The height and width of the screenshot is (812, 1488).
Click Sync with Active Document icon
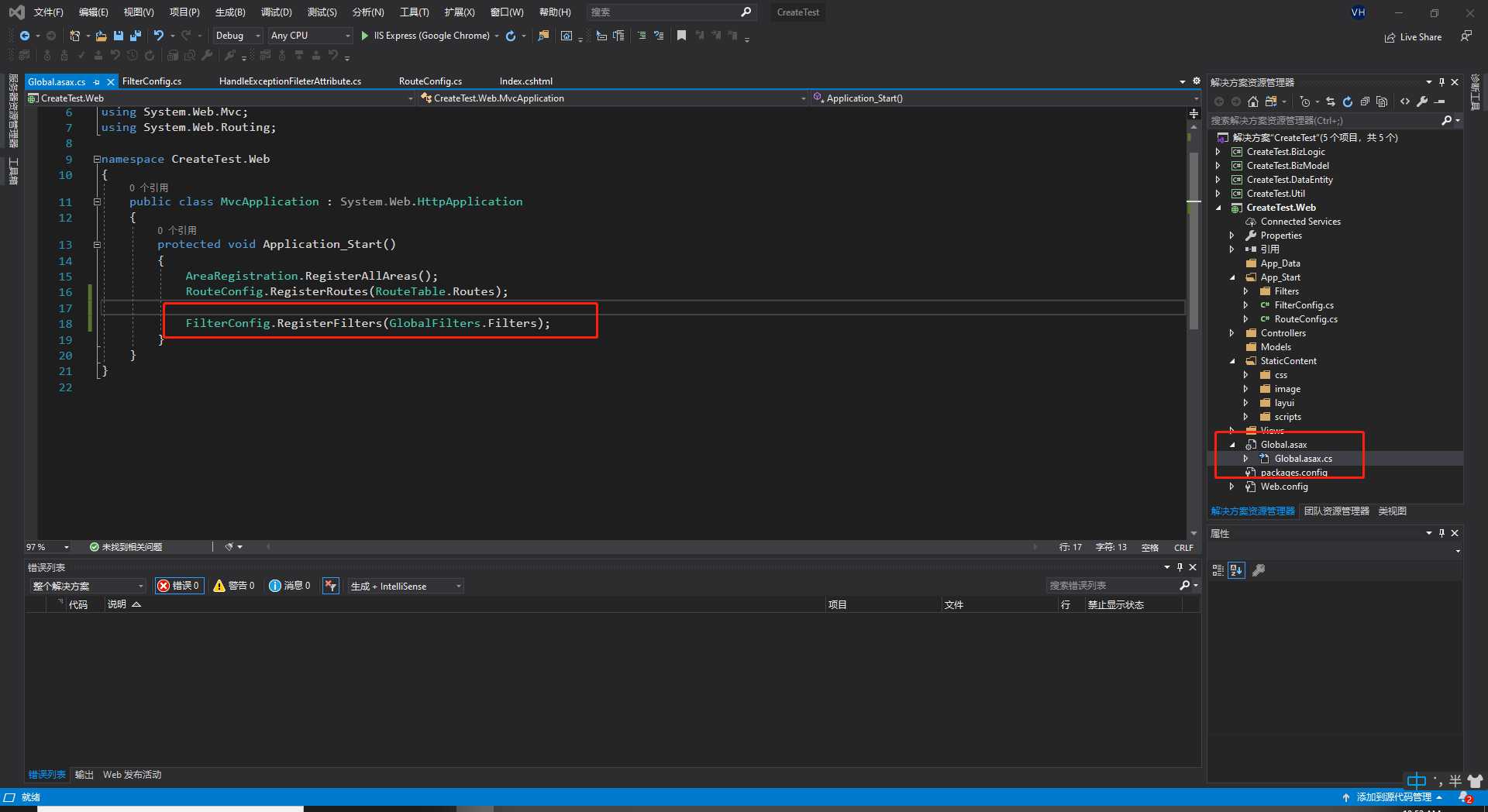pyautogui.click(x=1331, y=101)
